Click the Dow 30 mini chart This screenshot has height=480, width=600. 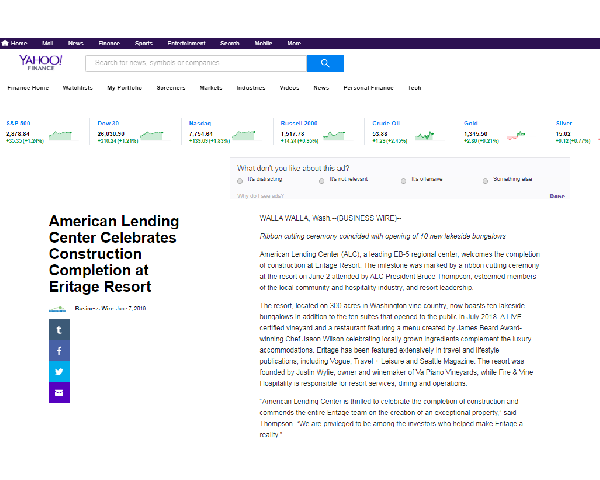point(152,136)
